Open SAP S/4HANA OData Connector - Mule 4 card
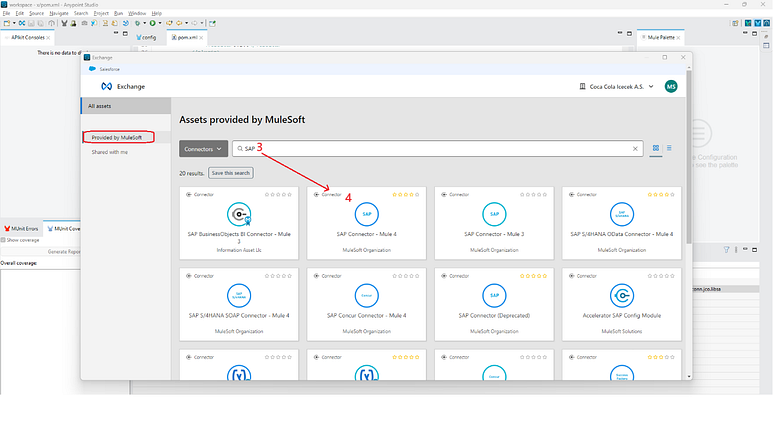The width and height of the screenshot is (773, 435). pyautogui.click(x=622, y=223)
